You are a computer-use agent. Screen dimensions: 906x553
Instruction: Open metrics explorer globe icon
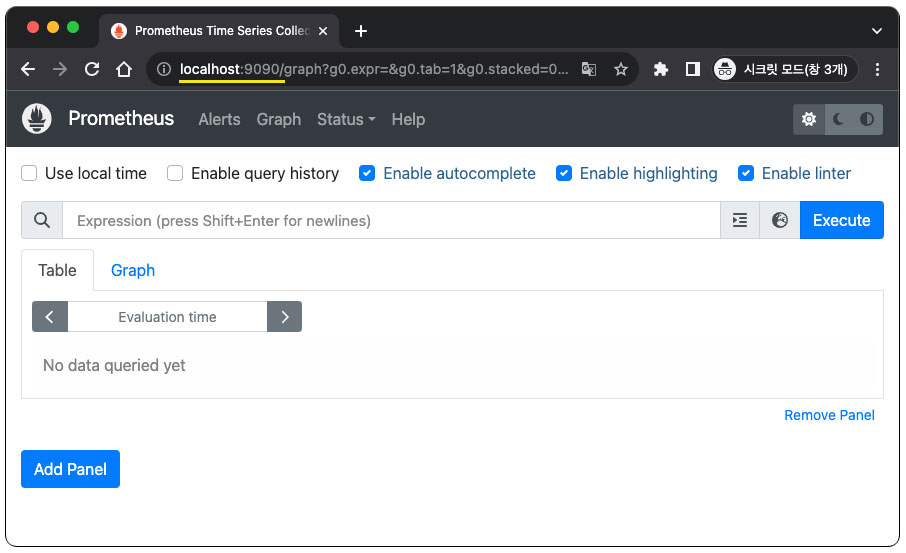pos(779,220)
